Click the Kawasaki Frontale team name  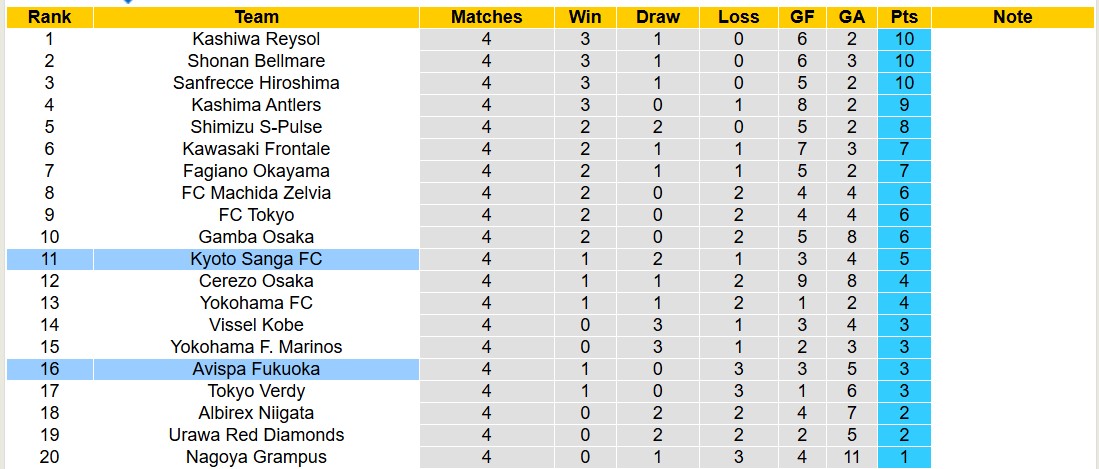pyautogui.click(x=256, y=149)
